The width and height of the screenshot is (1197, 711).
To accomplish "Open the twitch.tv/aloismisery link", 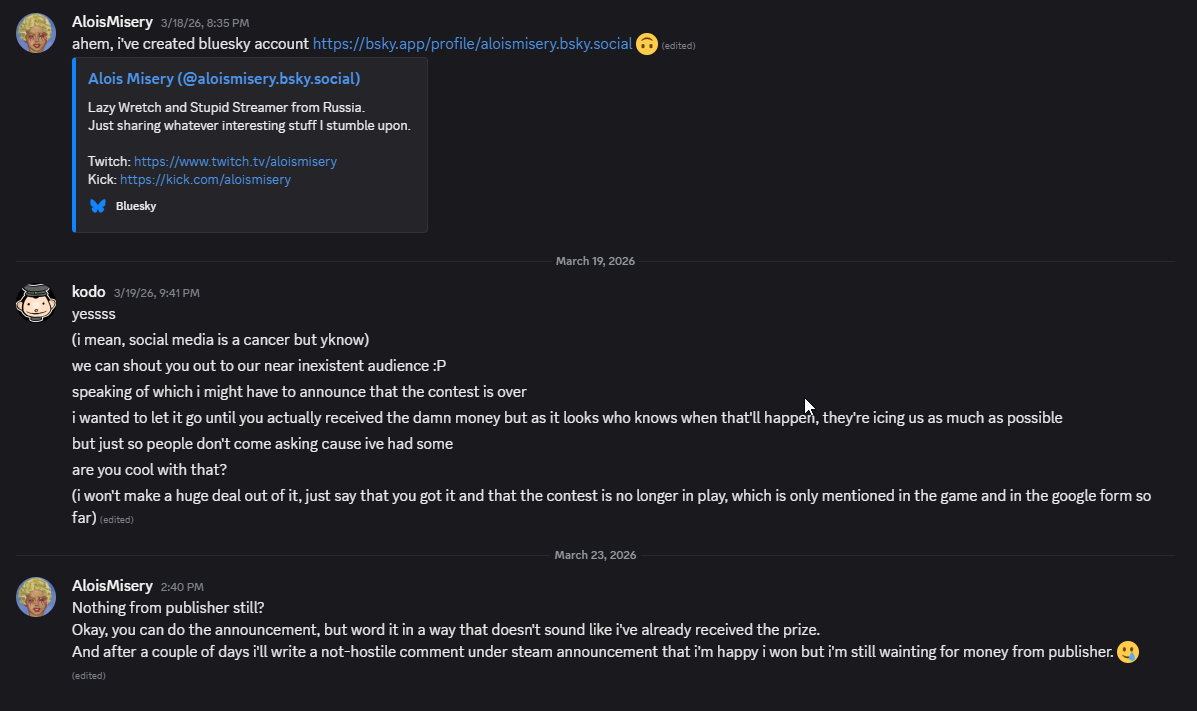I will [235, 161].
